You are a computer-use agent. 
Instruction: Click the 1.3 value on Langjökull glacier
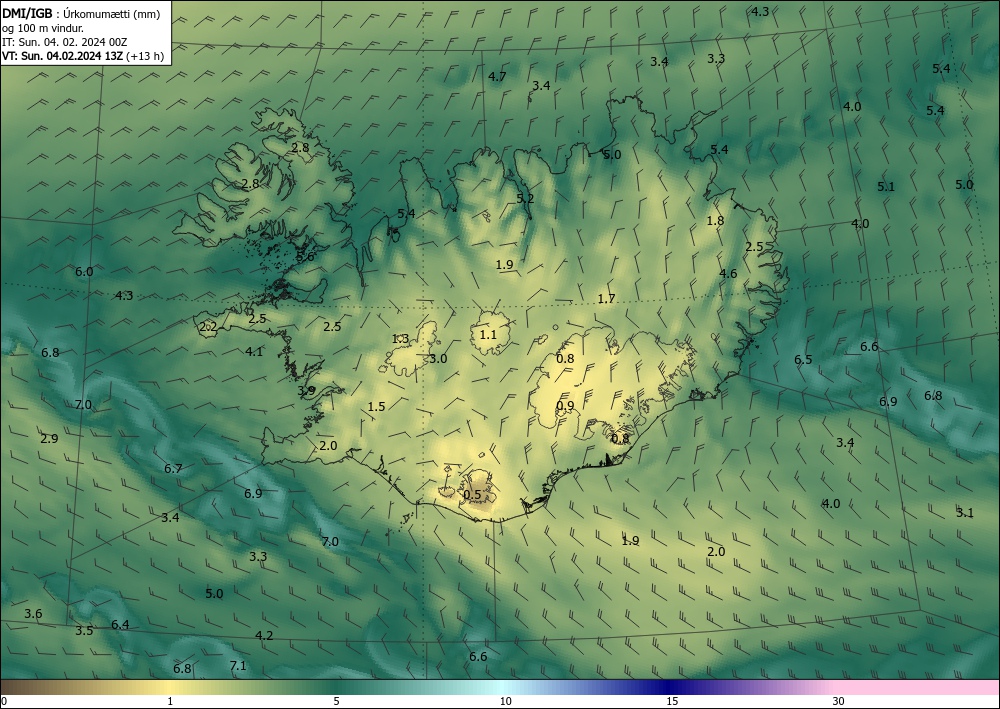coord(400,339)
